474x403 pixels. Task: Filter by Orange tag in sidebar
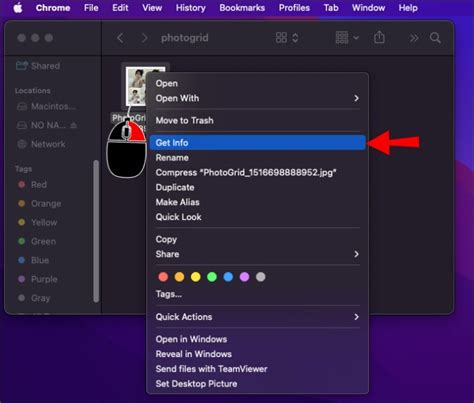tap(39, 203)
